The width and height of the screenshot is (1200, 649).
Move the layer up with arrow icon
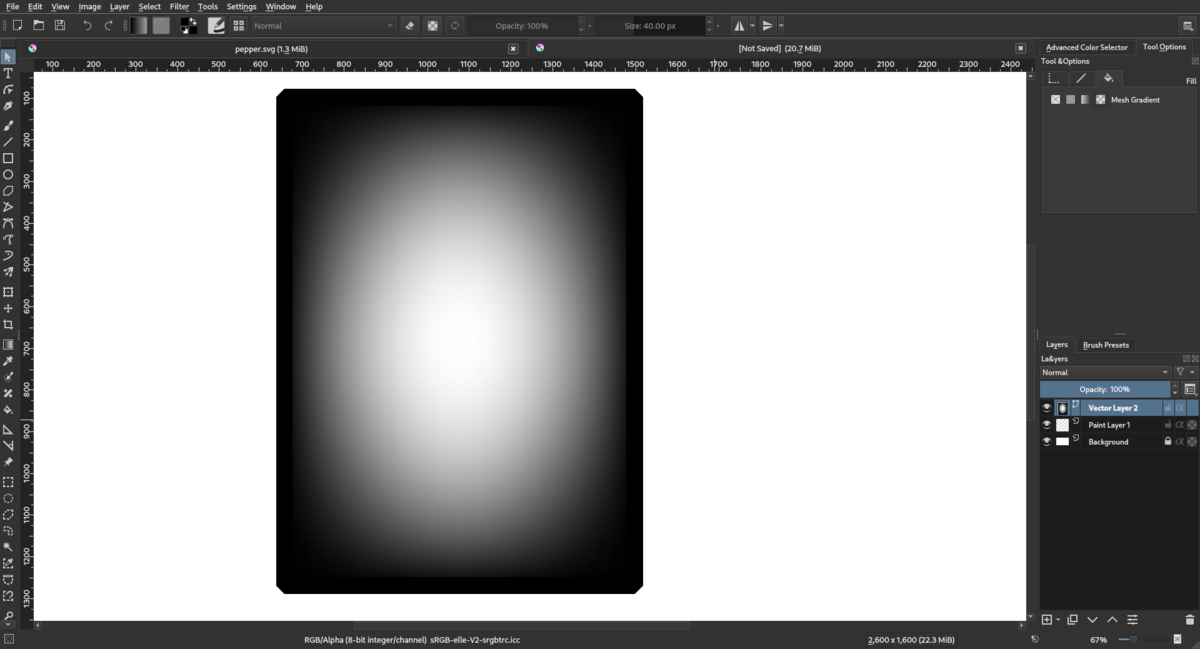1112,620
